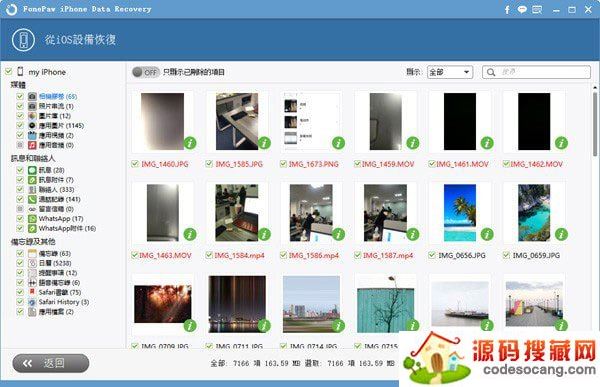Click the Safari bookmarks entry labeled (75)

point(60,292)
